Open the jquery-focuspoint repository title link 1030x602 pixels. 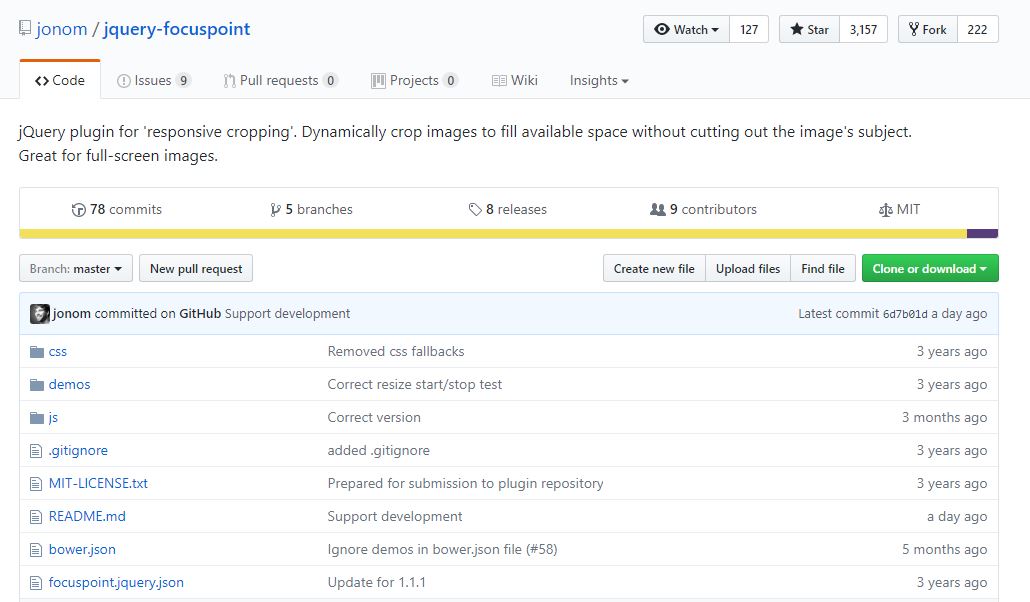177,29
